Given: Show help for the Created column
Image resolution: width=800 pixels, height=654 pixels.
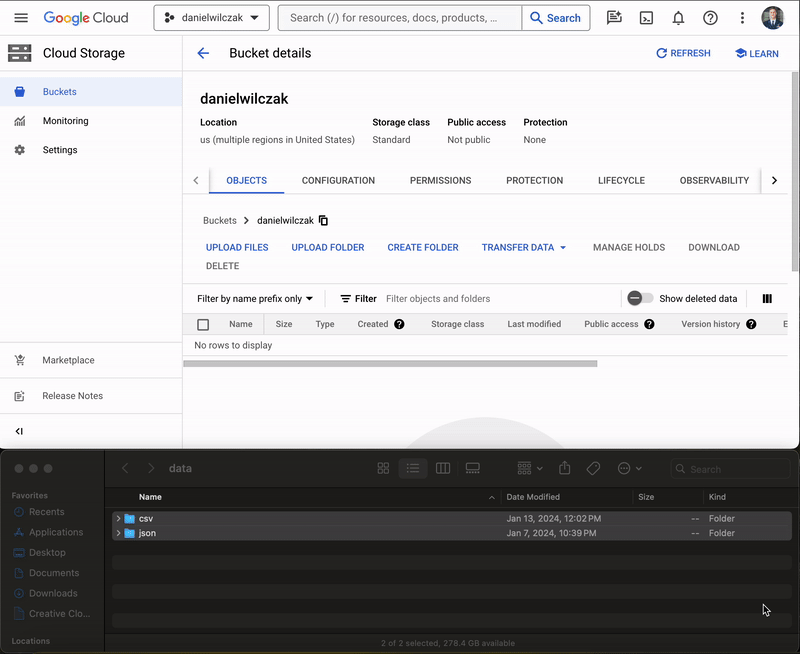Looking at the screenshot, I should click(399, 324).
